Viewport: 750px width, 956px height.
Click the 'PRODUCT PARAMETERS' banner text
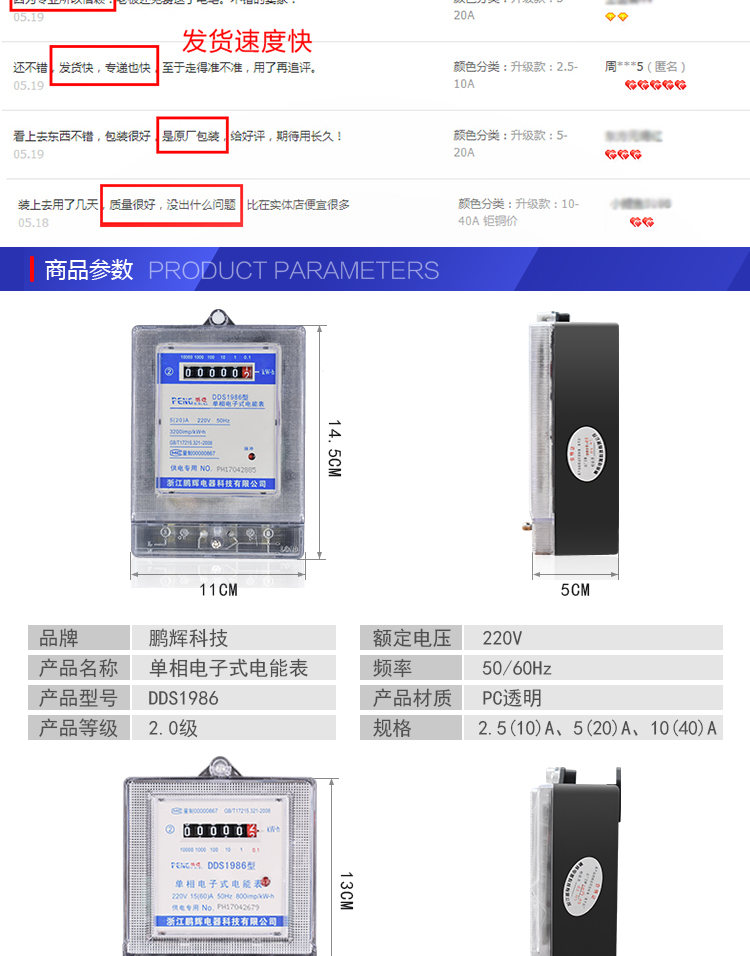point(293,270)
